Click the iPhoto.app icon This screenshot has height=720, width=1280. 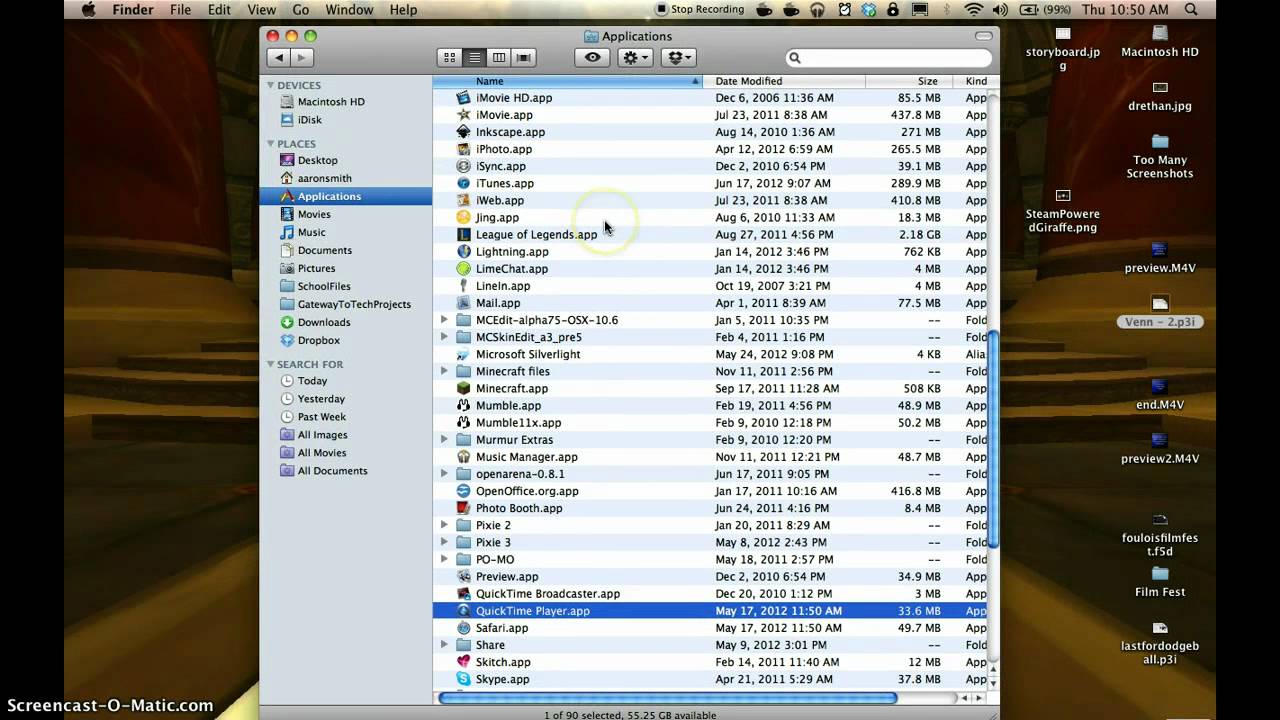click(x=463, y=149)
